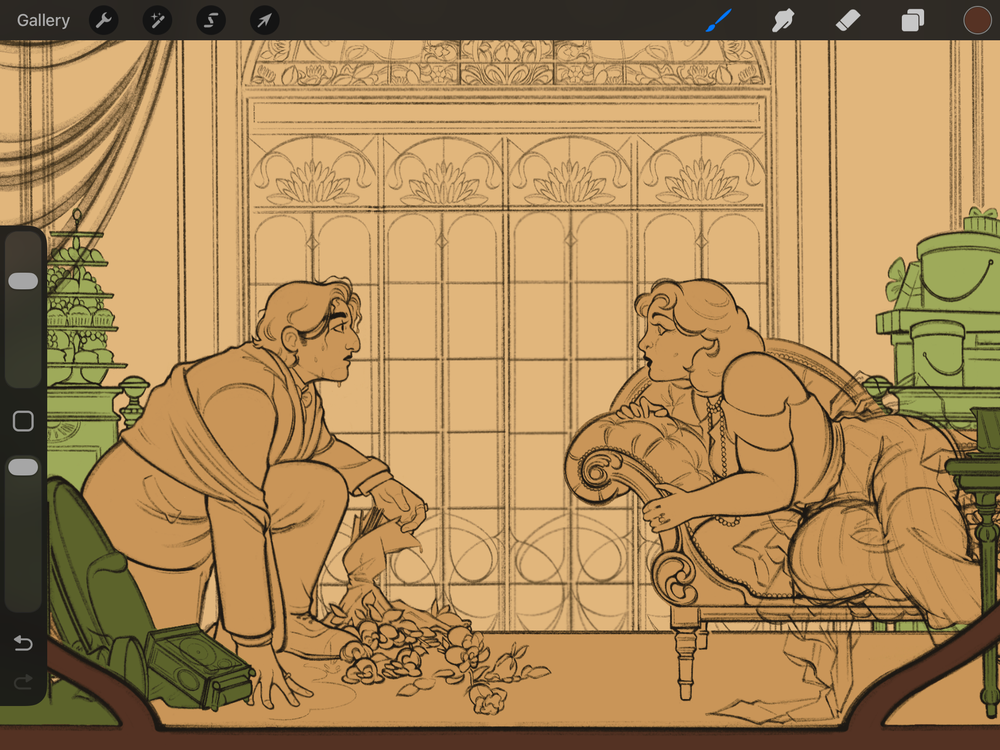Click the brush opacity slider handle

coord(23,468)
